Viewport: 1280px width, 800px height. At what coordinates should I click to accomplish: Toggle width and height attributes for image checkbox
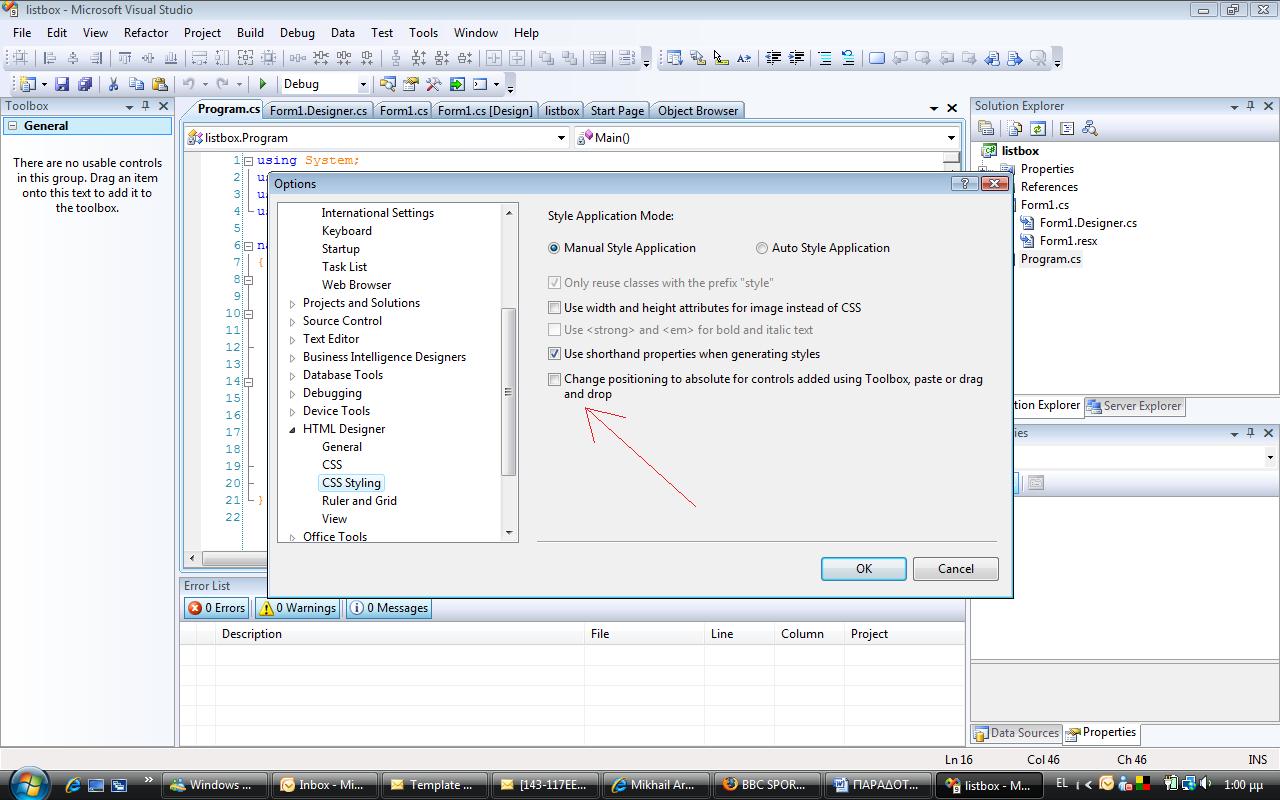(555, 308)
